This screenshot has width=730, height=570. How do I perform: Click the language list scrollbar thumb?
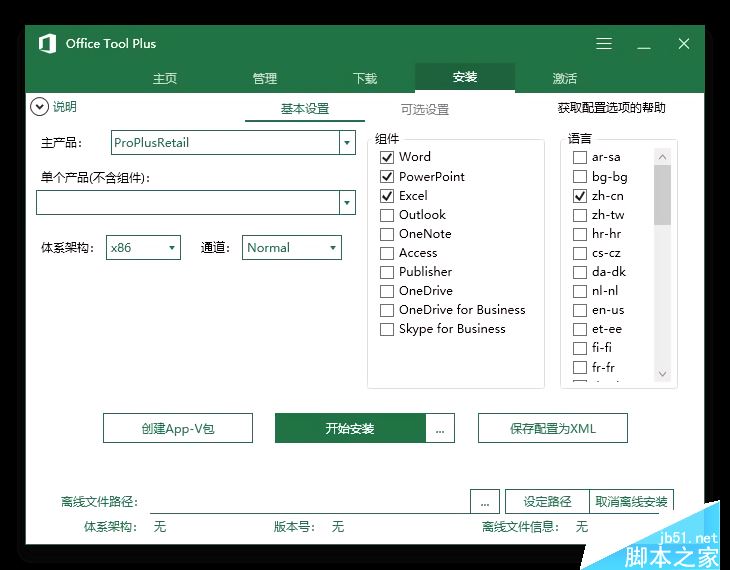[x=662, y=195]
